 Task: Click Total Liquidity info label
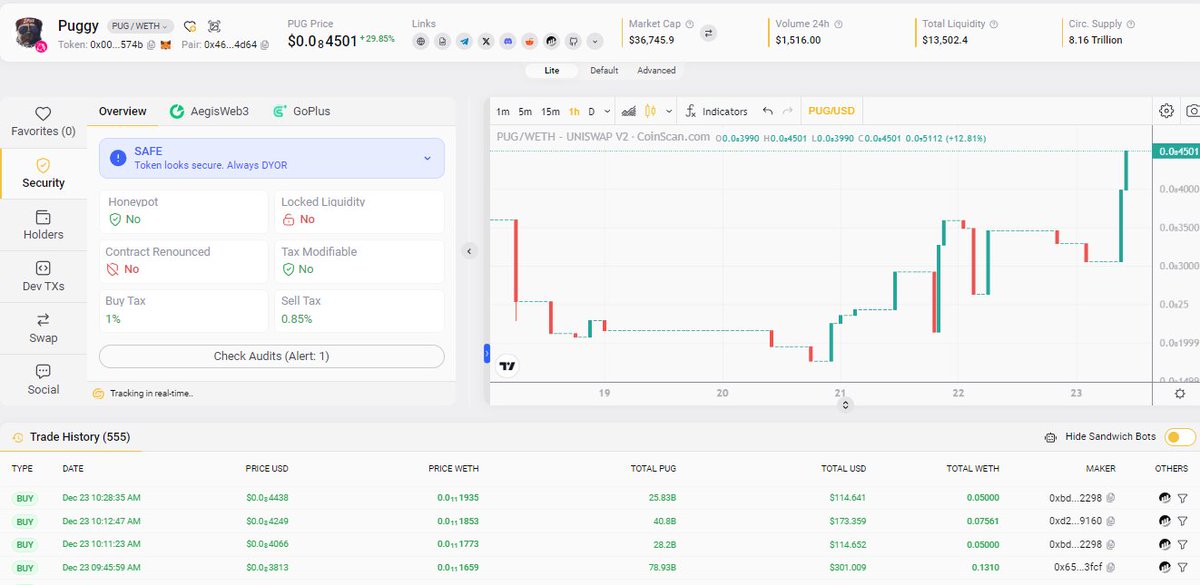click(x=962, y=24)
